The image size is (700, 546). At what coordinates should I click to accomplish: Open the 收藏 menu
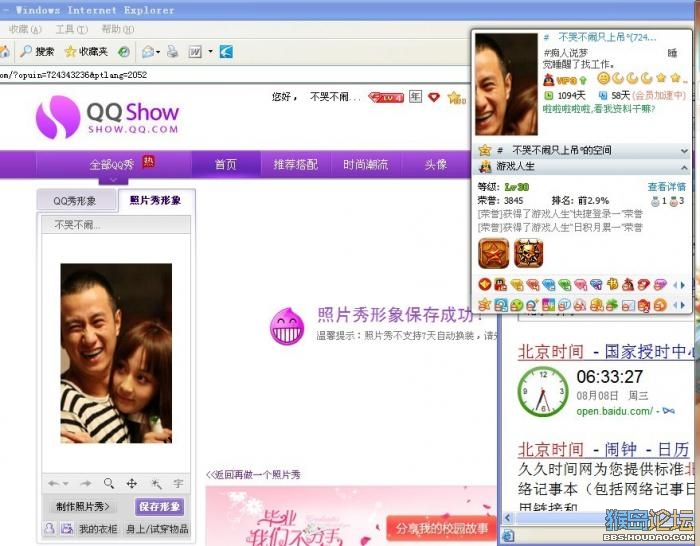(x=25, y=29)
